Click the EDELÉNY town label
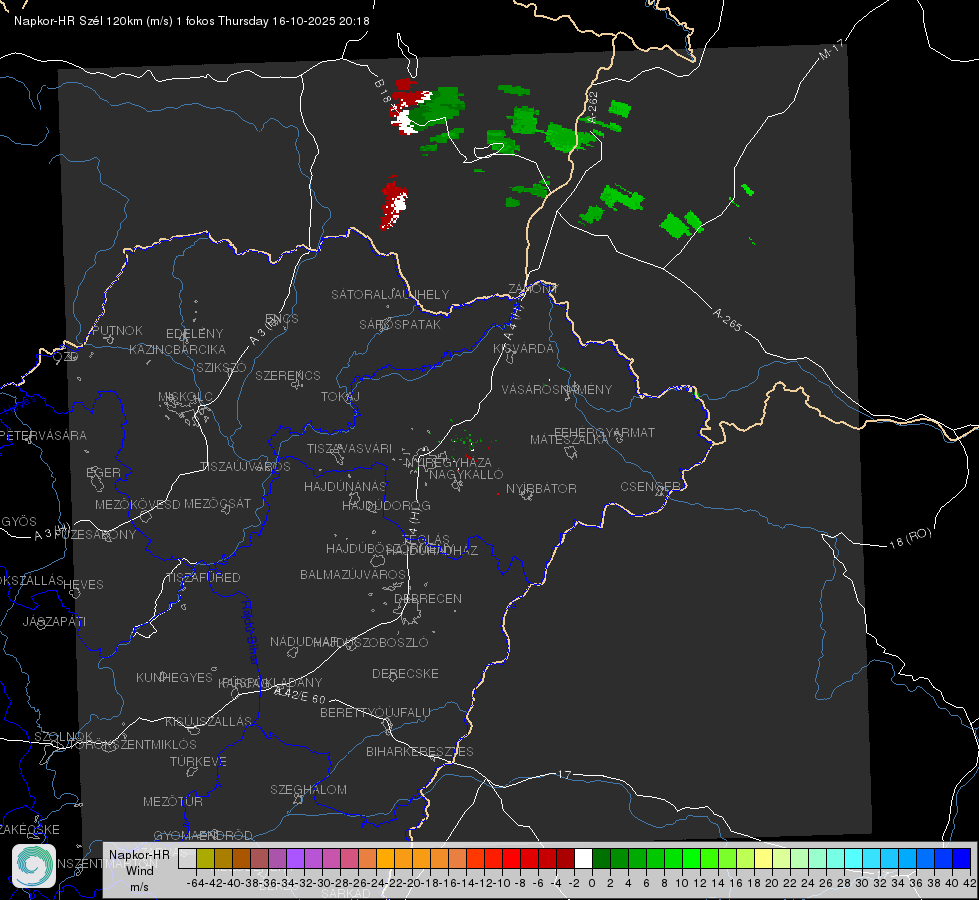Screen dimensions: 979x900 [194, 334]
